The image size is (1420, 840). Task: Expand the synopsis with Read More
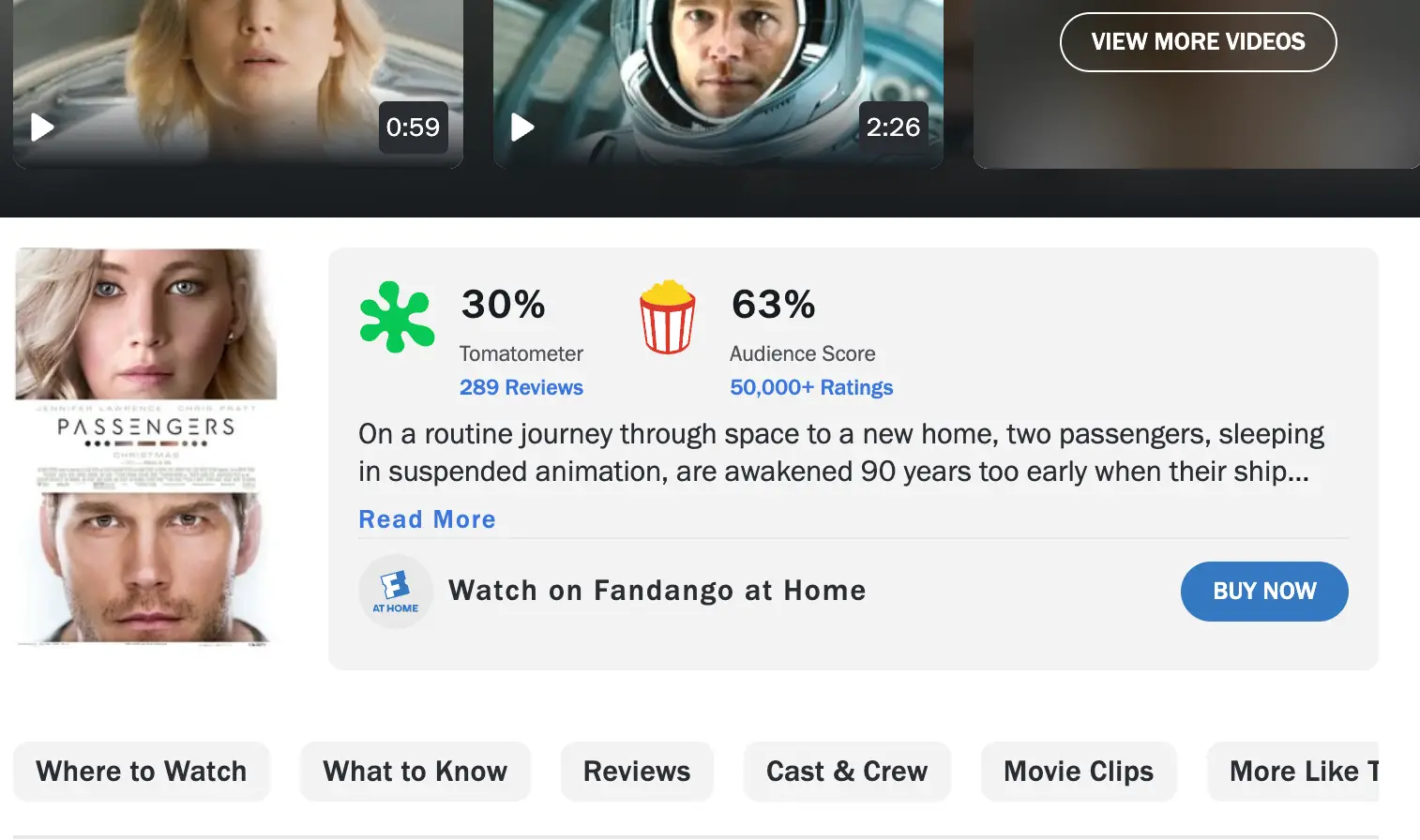tap(427, 518)
